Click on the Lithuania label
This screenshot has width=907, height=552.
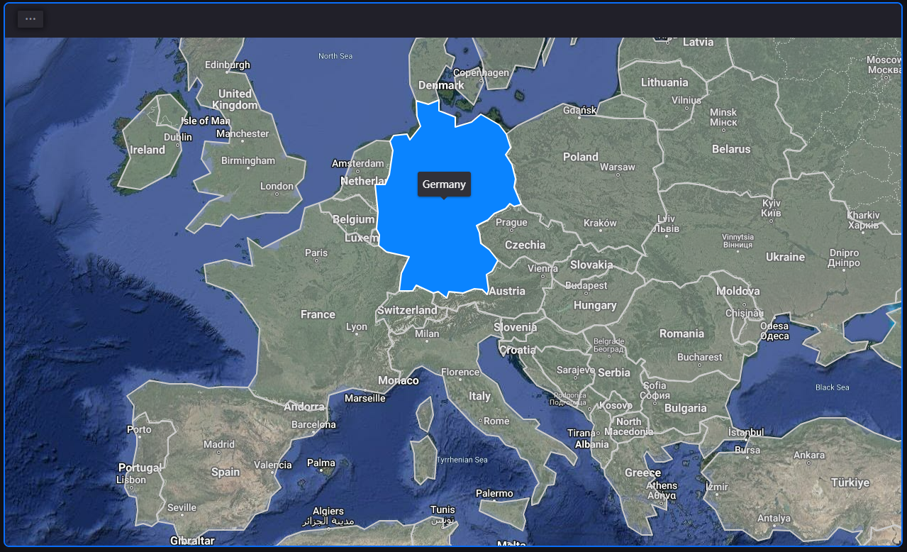coord(665,82)
